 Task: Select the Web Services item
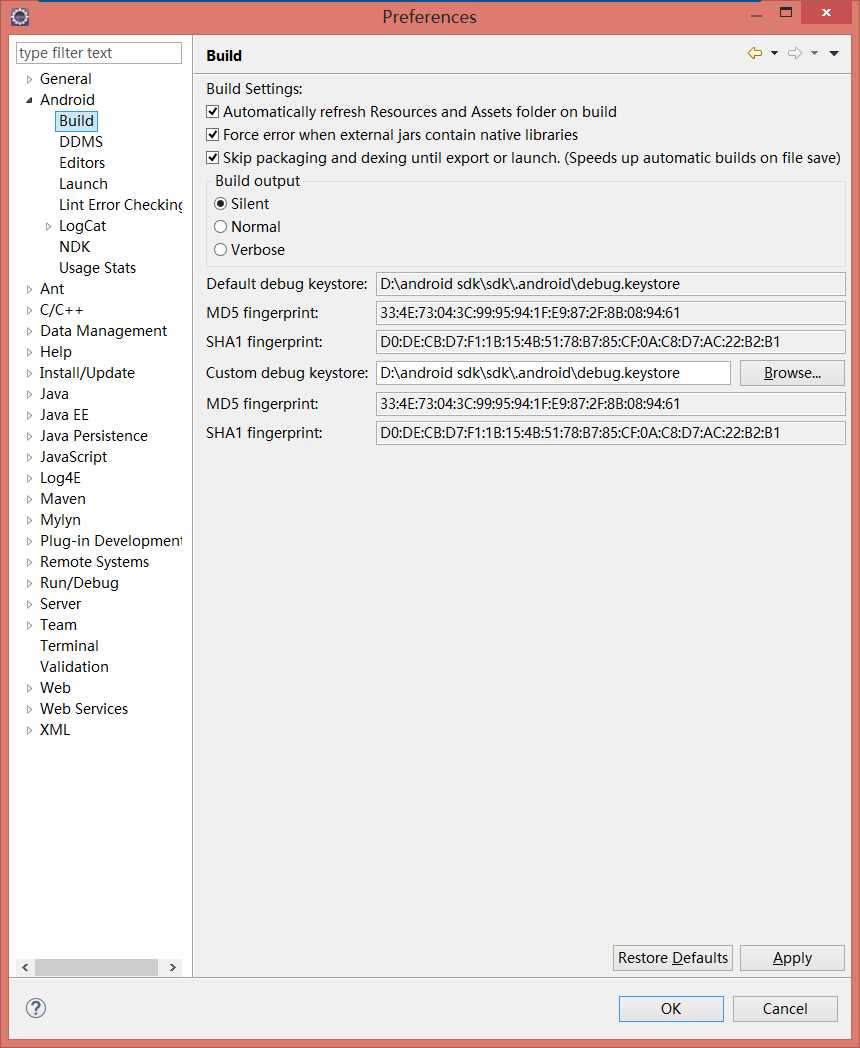[x=84, y=708]
